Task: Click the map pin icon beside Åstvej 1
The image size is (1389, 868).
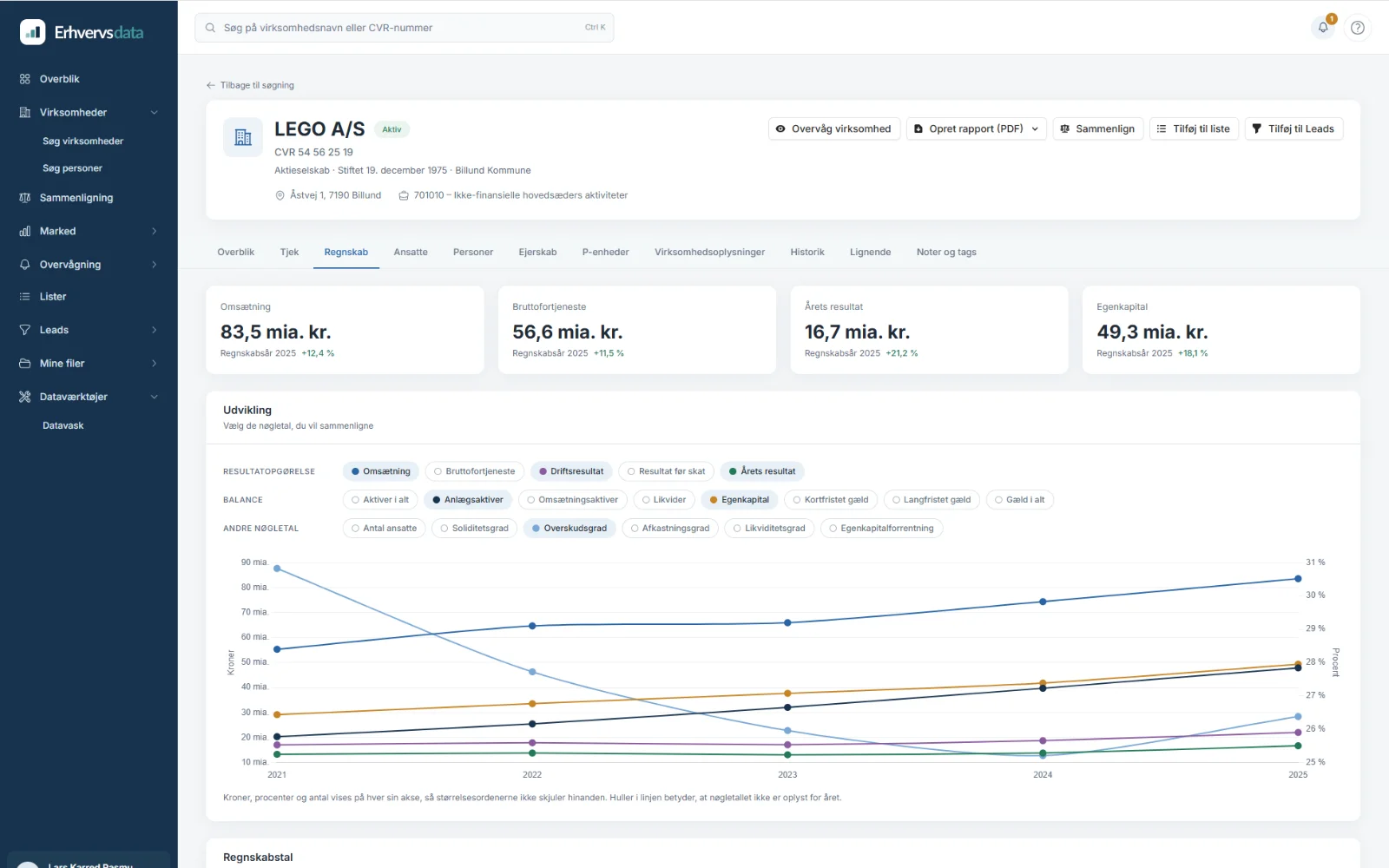Action: tap(280, 195)
